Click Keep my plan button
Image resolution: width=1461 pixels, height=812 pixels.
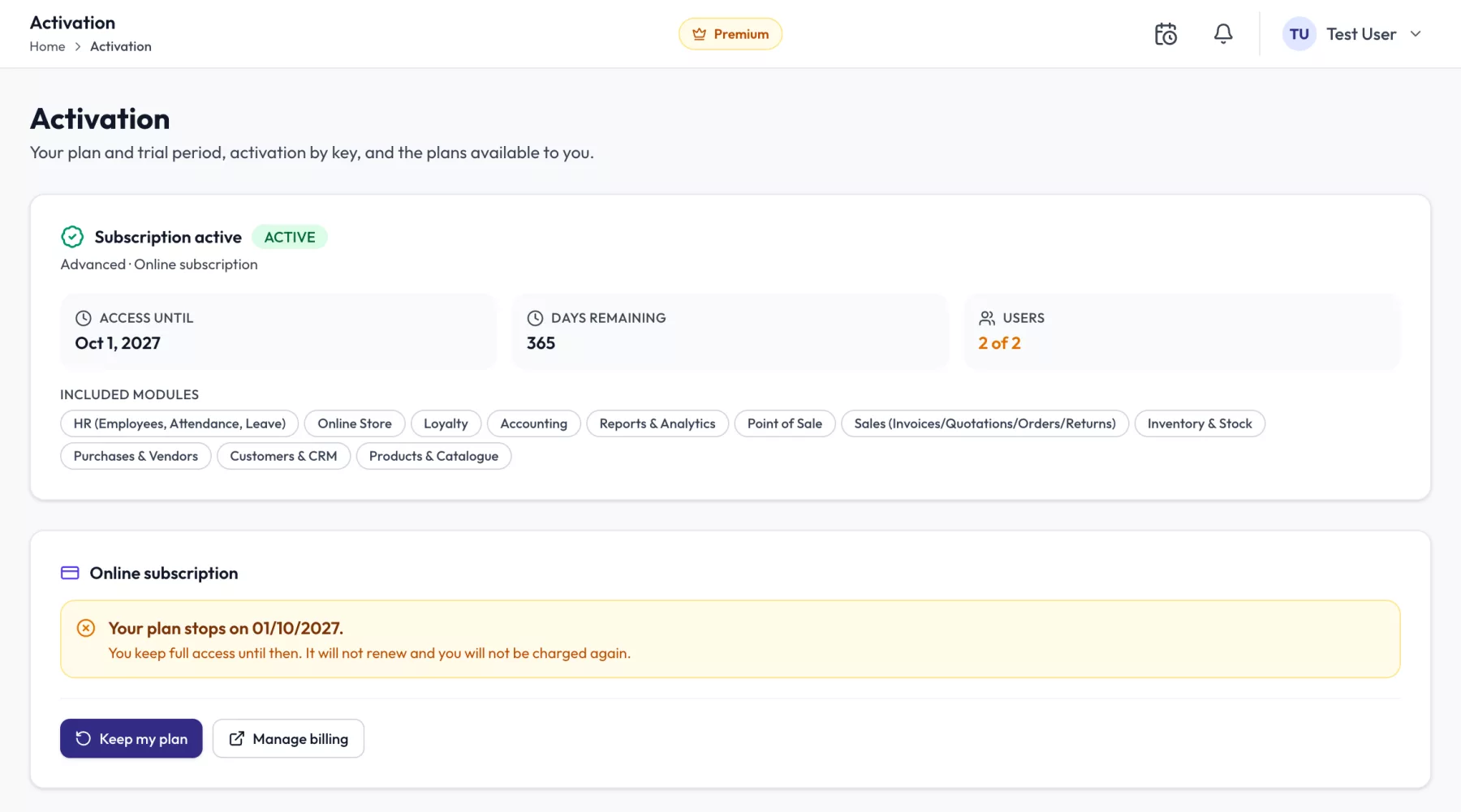pyautogui.click(x=131, y=738)
